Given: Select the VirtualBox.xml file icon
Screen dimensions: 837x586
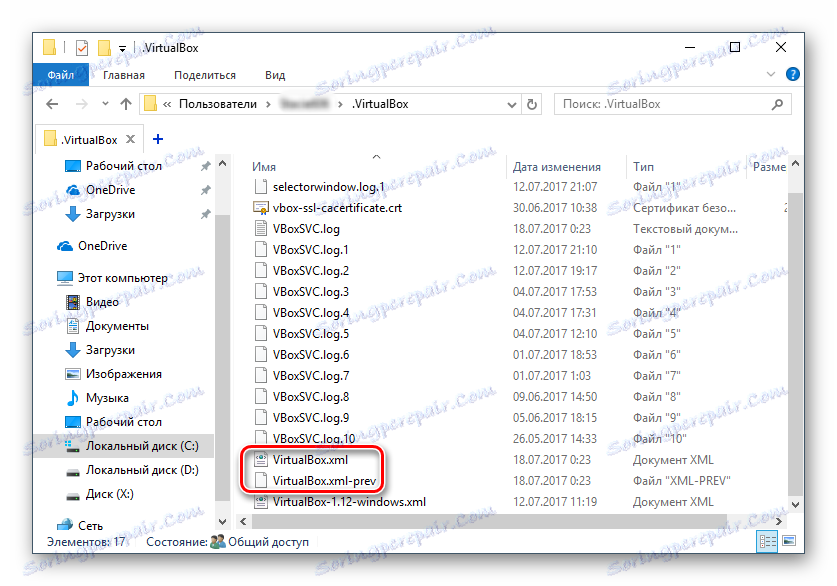Looking at the screenshot, I should click(260, 460).
